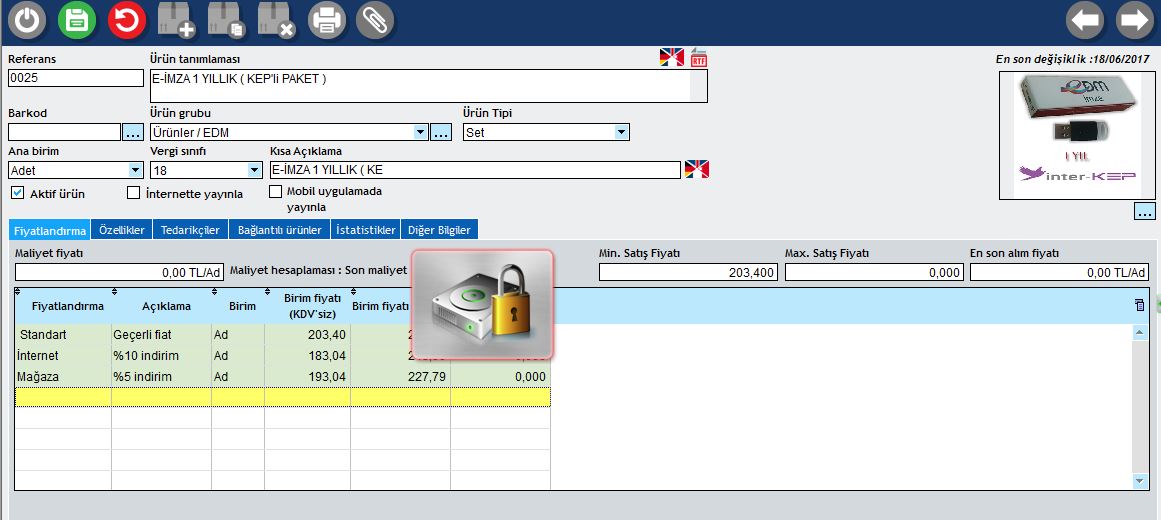Screen dimensions: 1161x520
Task: Click the power/exit icon in toolbar
Action: click(27, 20)
